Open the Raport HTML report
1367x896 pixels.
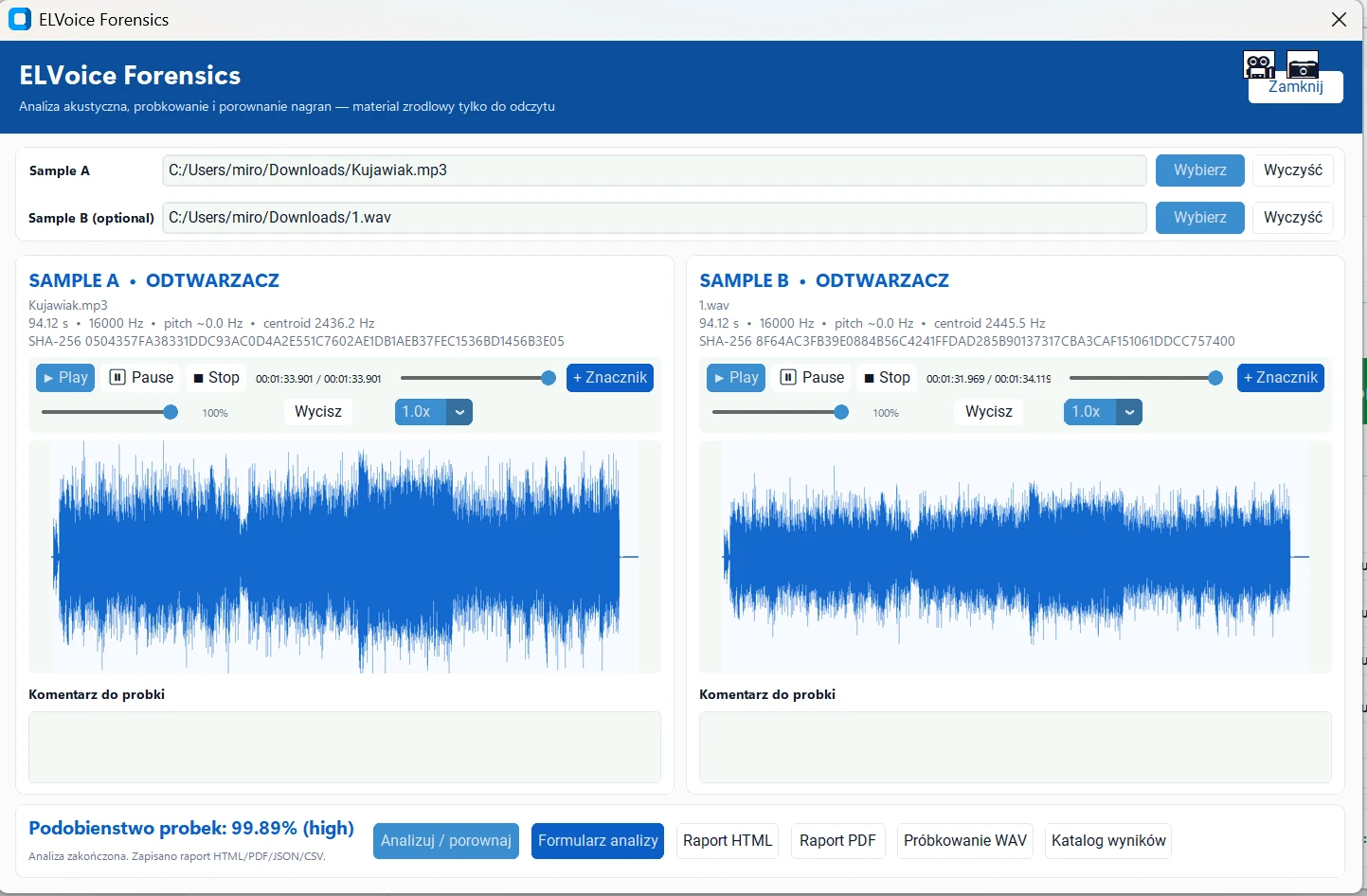728,841
